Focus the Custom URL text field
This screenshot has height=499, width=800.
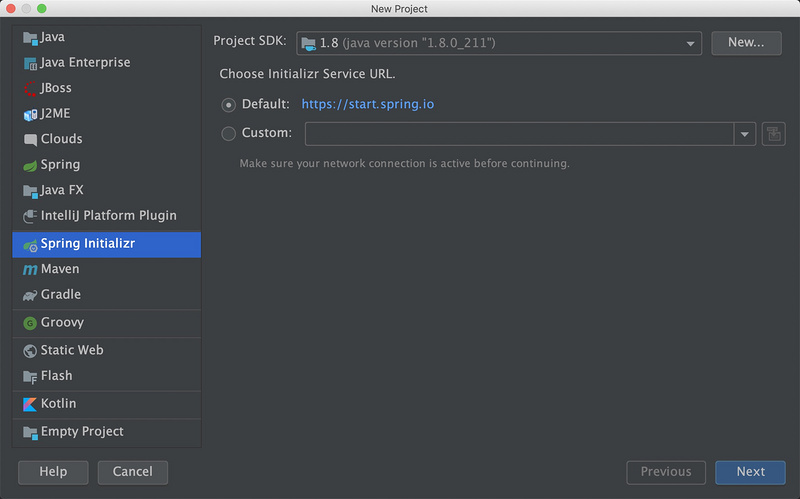(519, 134)
